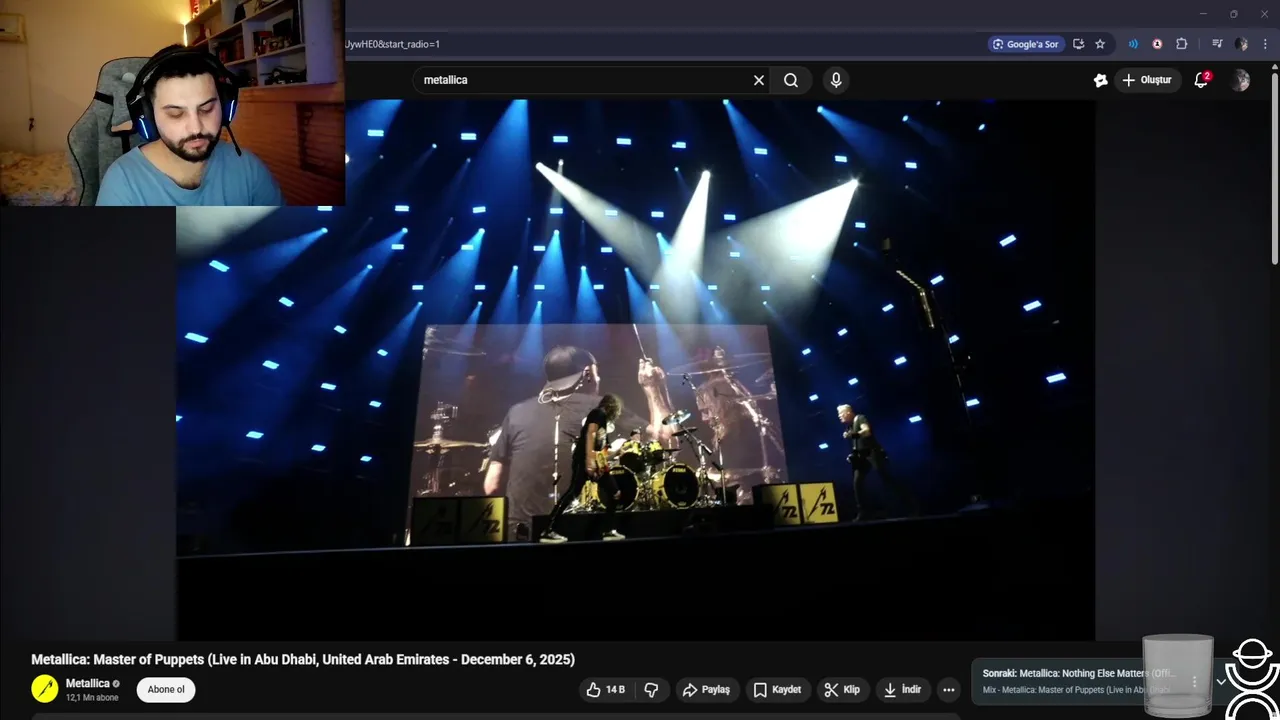Clear the YouTube search box text
1280x720 pixels.
[x=759, y=80]
